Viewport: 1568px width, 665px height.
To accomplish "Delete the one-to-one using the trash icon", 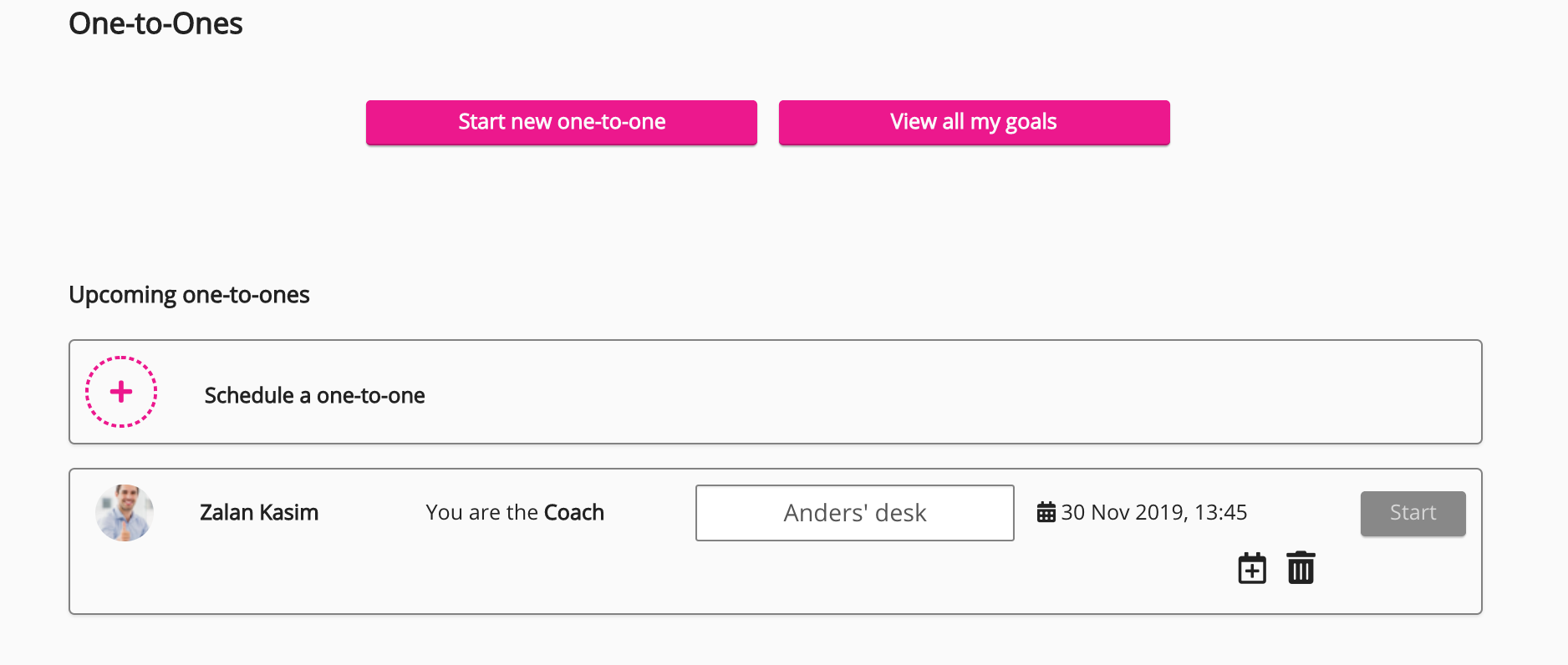I will [x=1301, y=567].
